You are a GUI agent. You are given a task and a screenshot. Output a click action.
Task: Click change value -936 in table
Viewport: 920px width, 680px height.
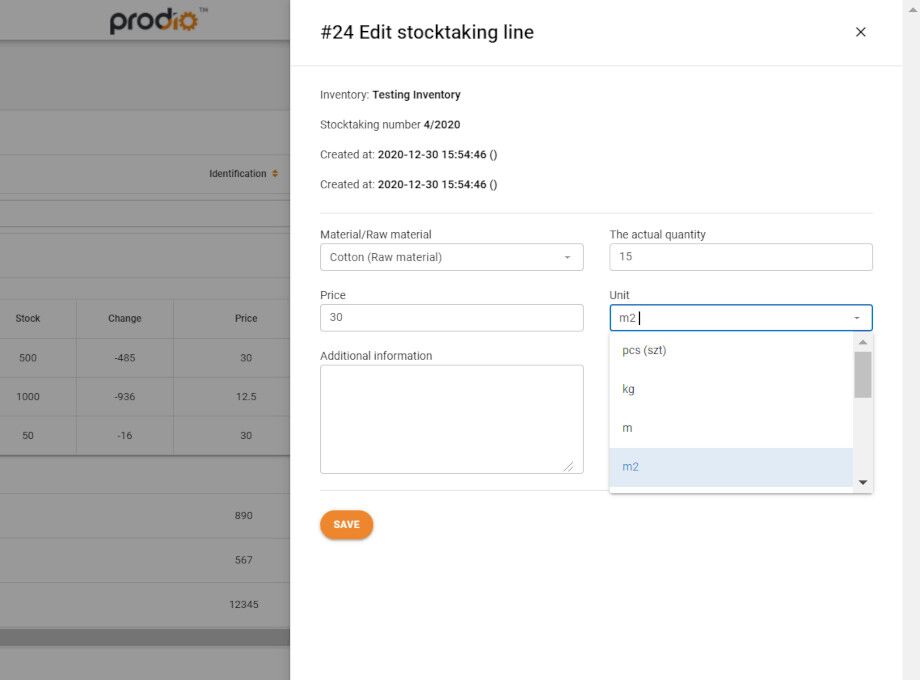click(124, 397)
